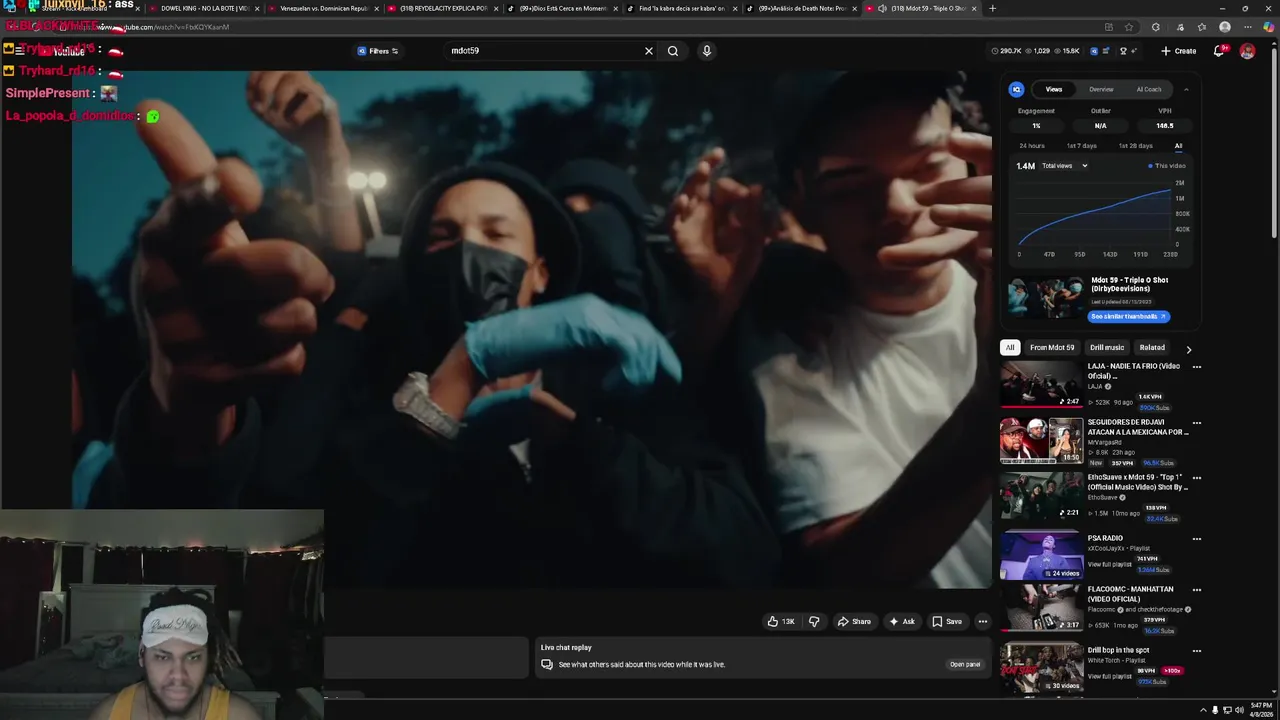This screenshot has height=720, width=1280.
Task: Open the Filters extension button
Action: 378,51
